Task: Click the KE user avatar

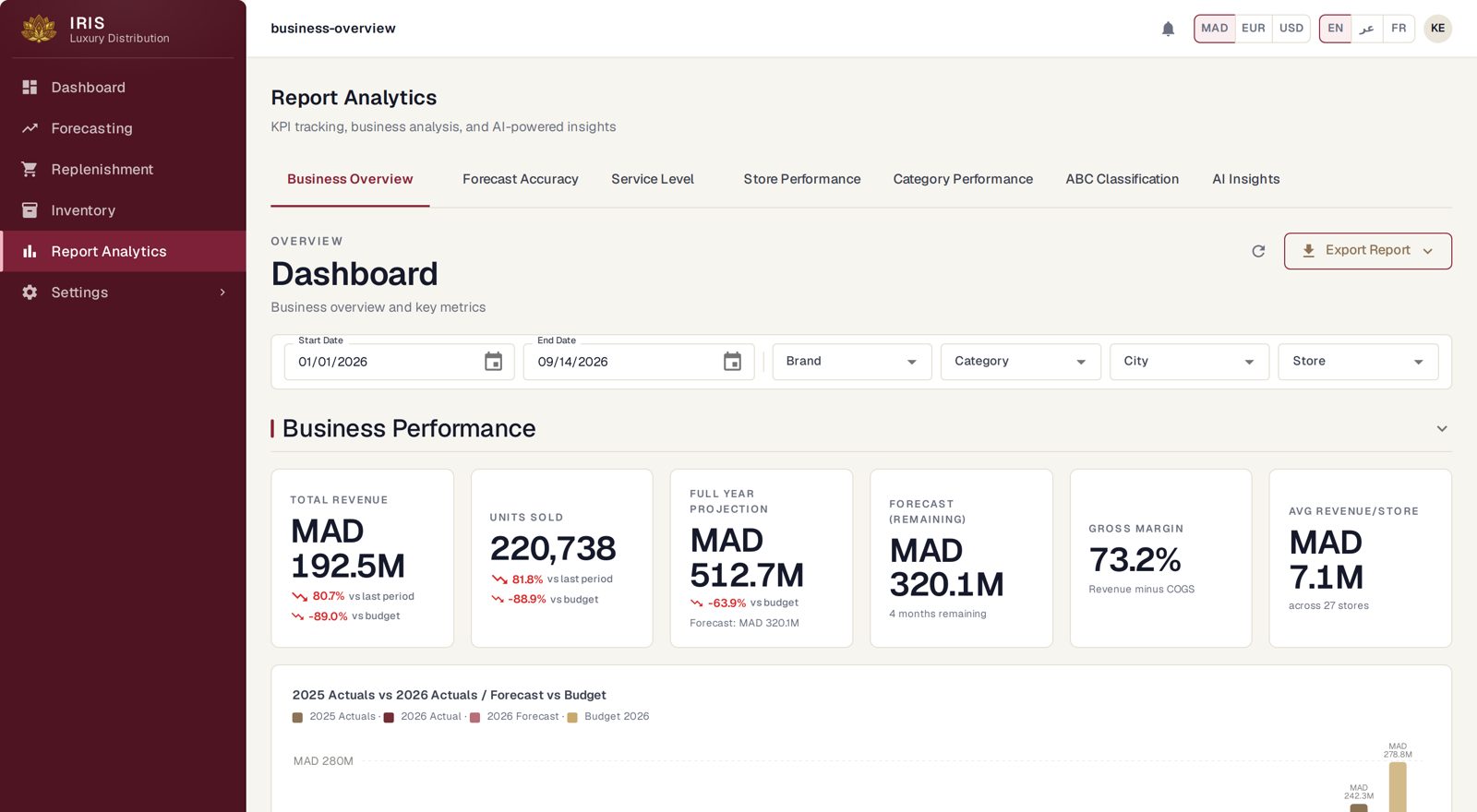Action: coord(1437,29)
